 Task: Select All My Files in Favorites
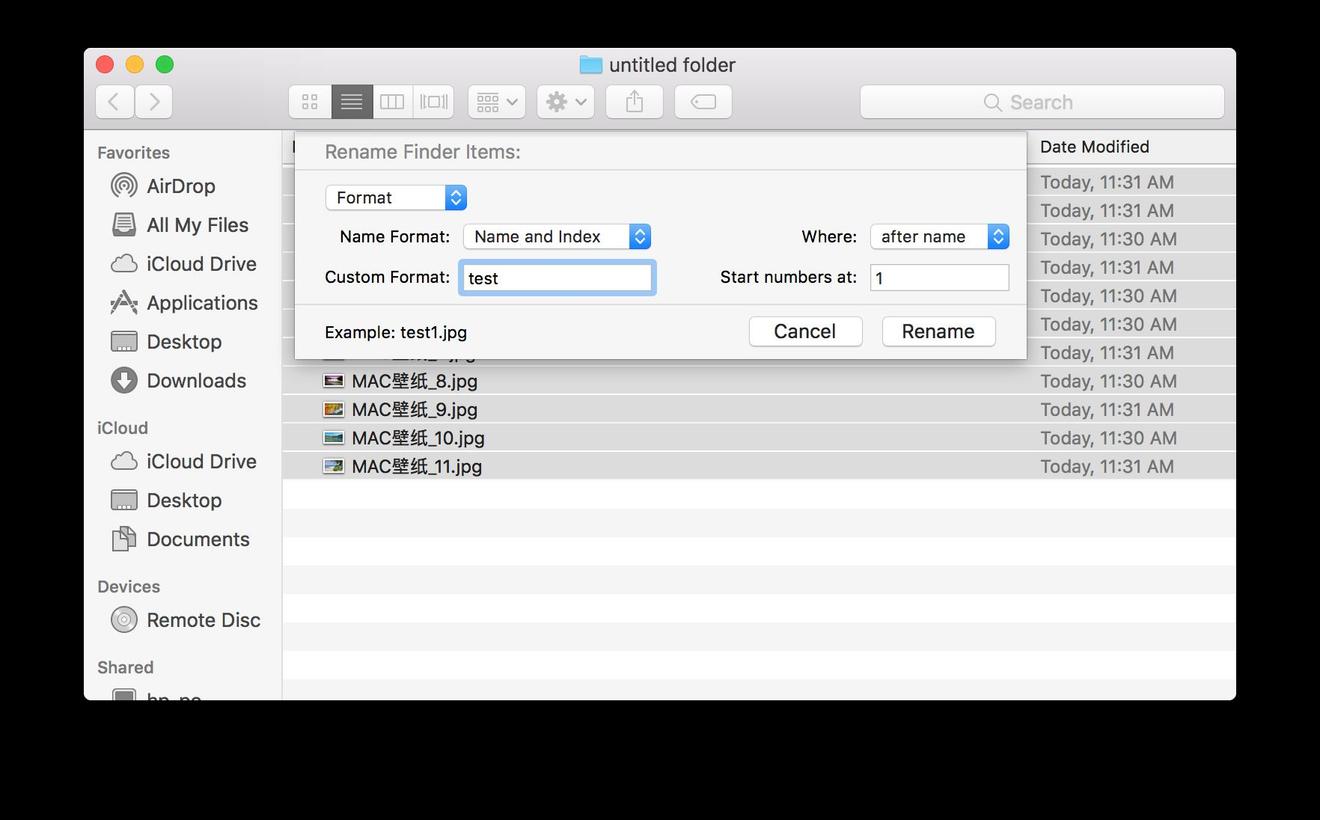click(x=197, y=225)
